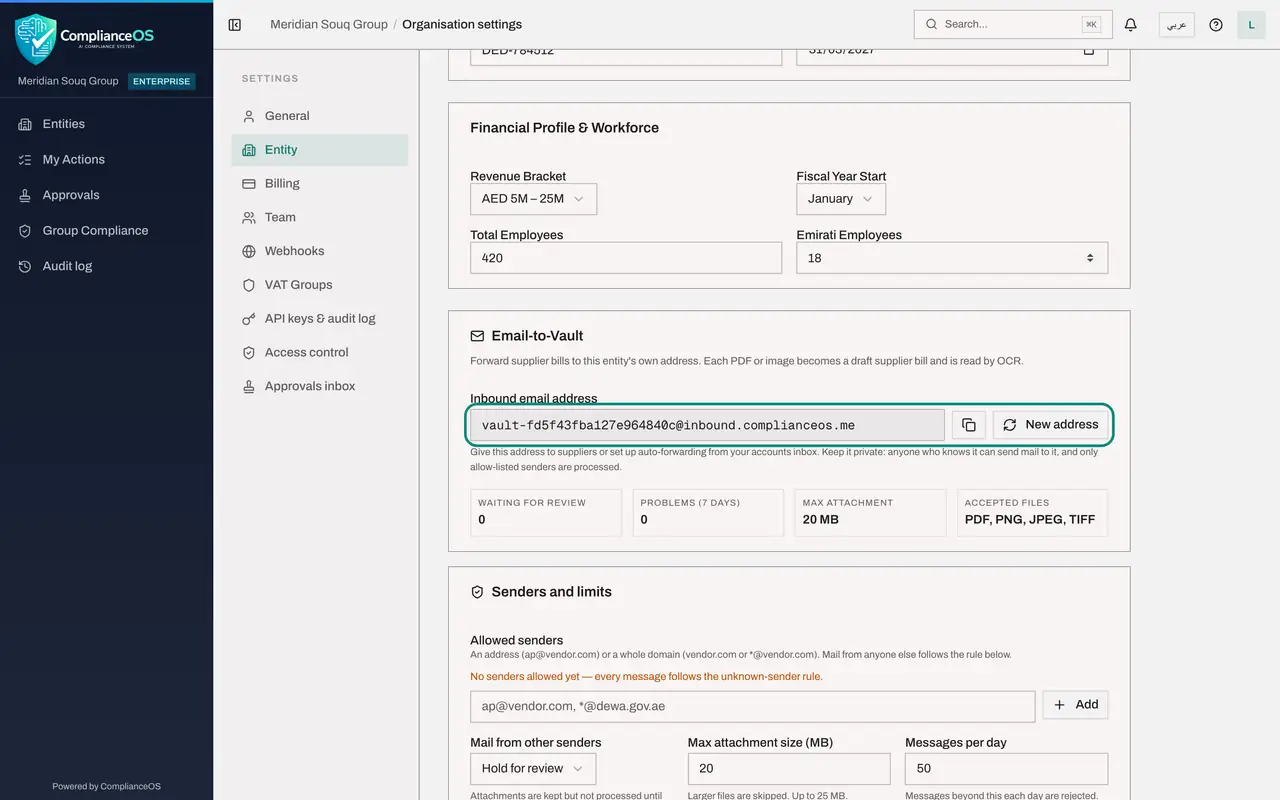Viewport: 1280px width, 800px height.
Task: Open Billing settings
Action: [320, 184]
